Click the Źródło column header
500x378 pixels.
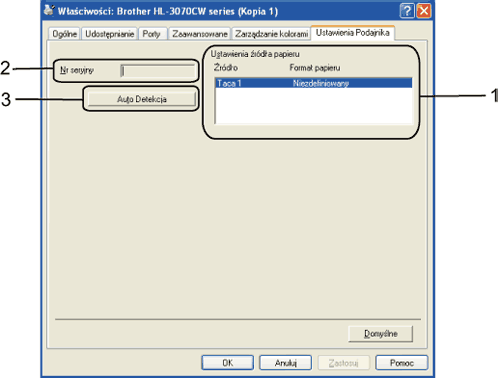coord(226,68)
